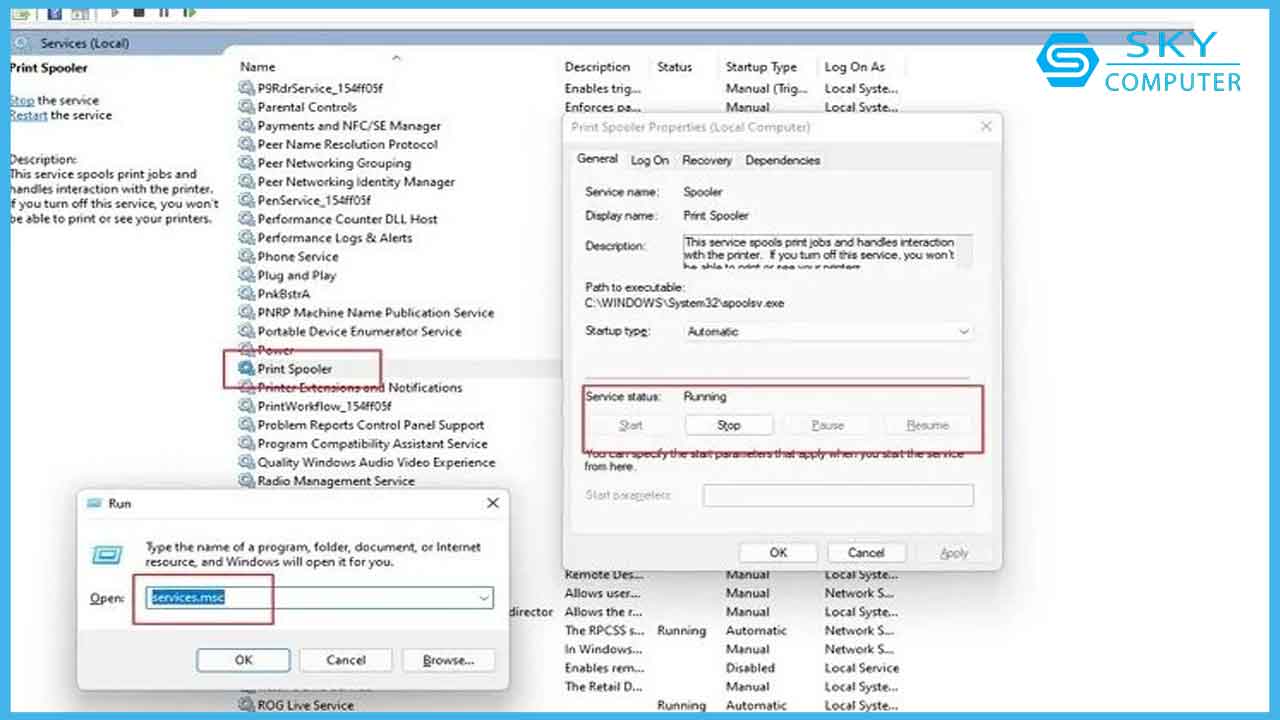1280x720 pixels.
Task: Switch to the Log On tab
Action: pos(650,160)
